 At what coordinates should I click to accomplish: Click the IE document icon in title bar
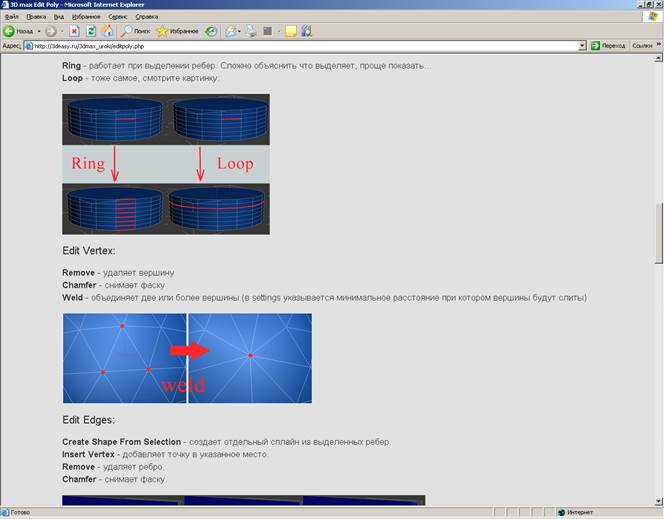click(5, 5)
